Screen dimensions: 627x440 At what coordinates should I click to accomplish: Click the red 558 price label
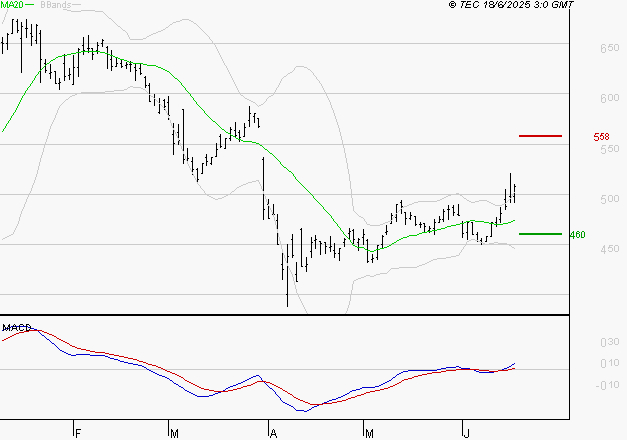(x=601, y=137)
